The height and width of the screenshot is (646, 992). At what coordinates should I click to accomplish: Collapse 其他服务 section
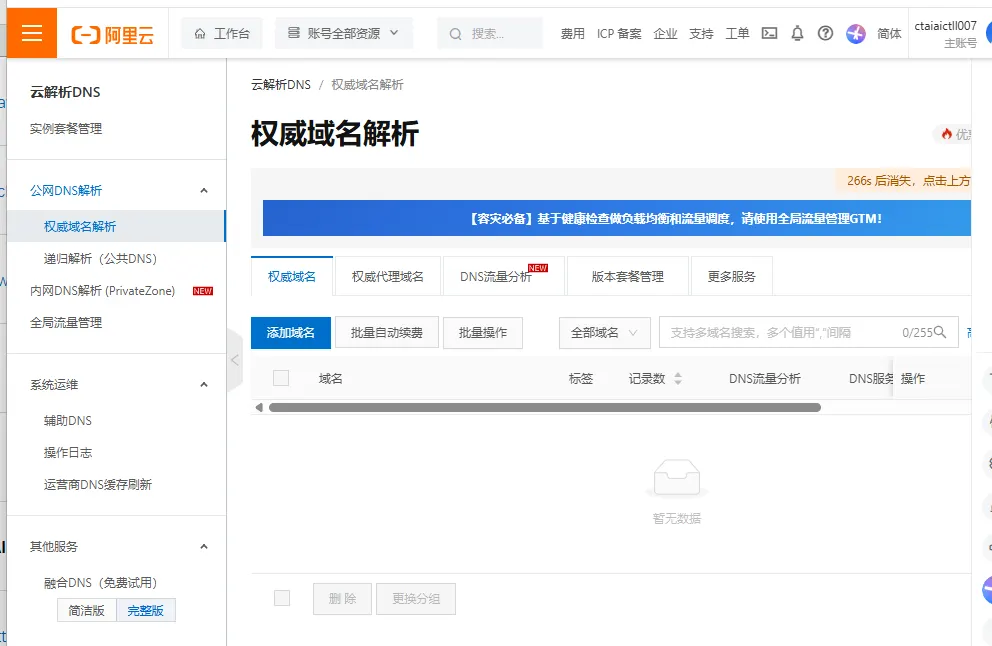pyautogui.click(x=204, y=547)
